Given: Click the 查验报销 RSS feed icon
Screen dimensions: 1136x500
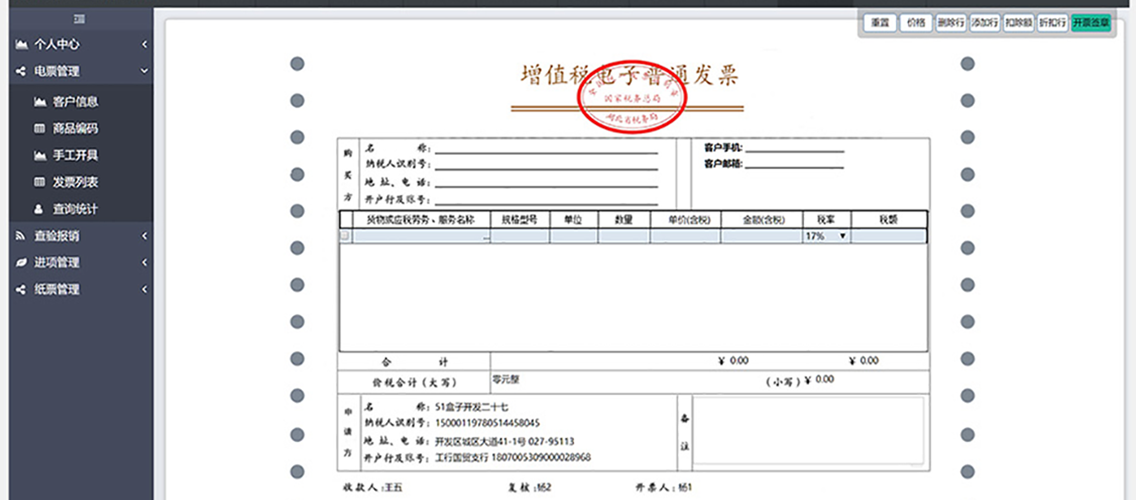Looking at the screenshot, I should click(21, 236).
